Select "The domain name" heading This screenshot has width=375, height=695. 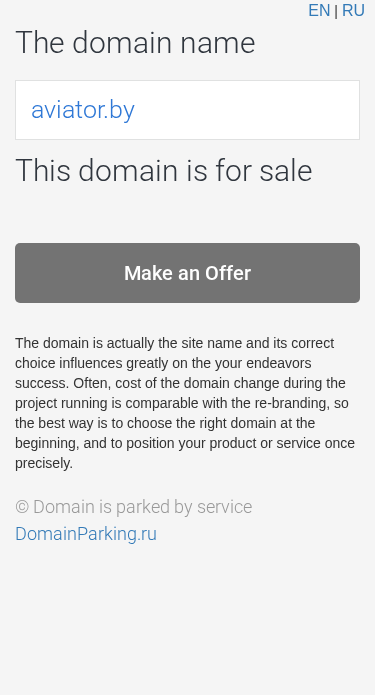pyautogui.click(x=135, y=43)
